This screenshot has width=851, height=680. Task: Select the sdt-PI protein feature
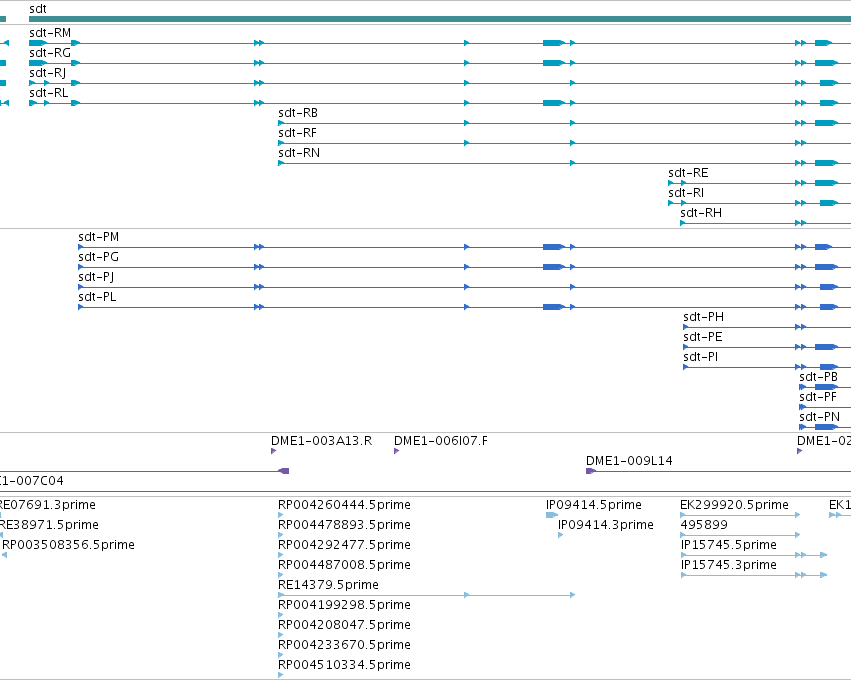click(x=701, y=358)
